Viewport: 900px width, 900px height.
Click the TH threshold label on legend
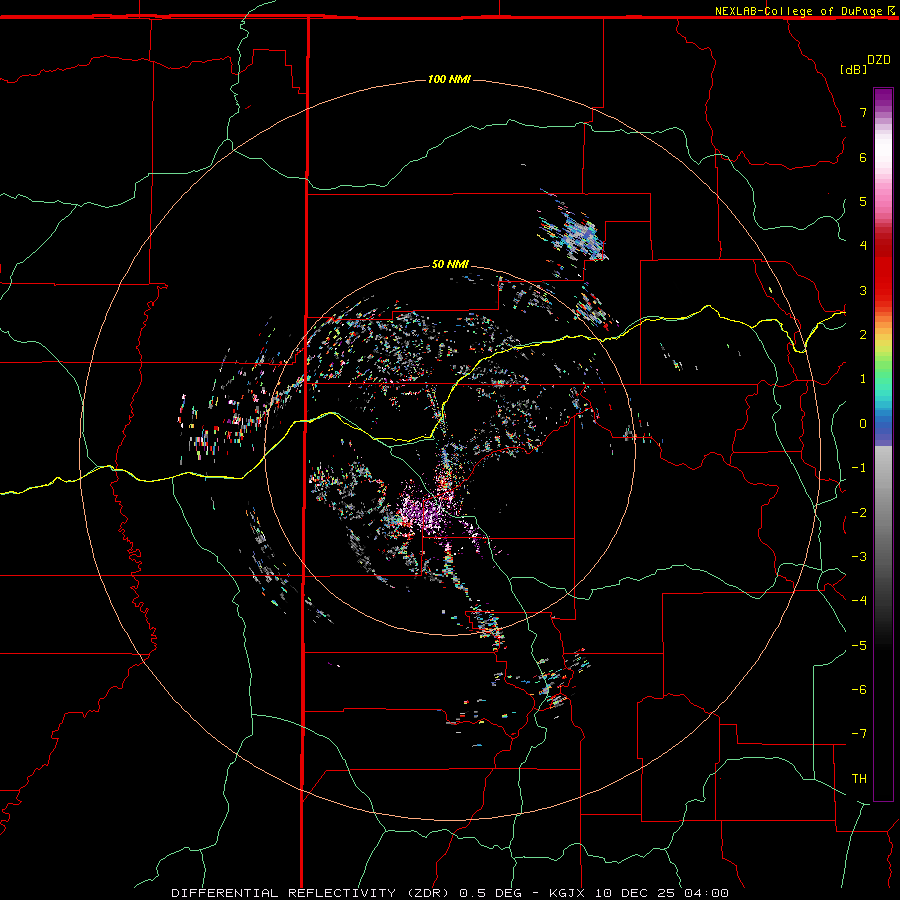[x=859, y=779]
